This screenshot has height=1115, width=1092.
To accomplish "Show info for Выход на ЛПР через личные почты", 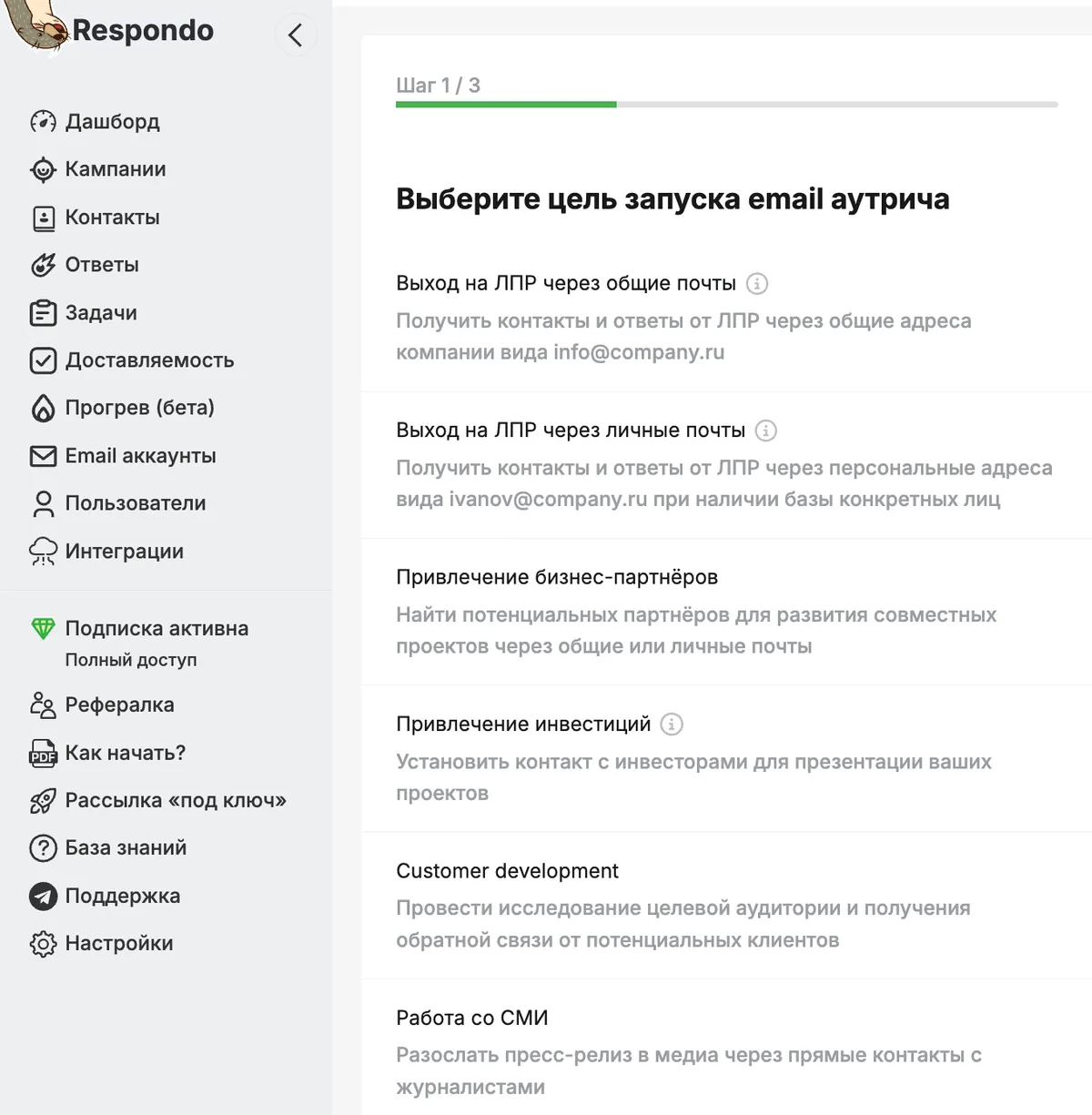I will [766, 431].
